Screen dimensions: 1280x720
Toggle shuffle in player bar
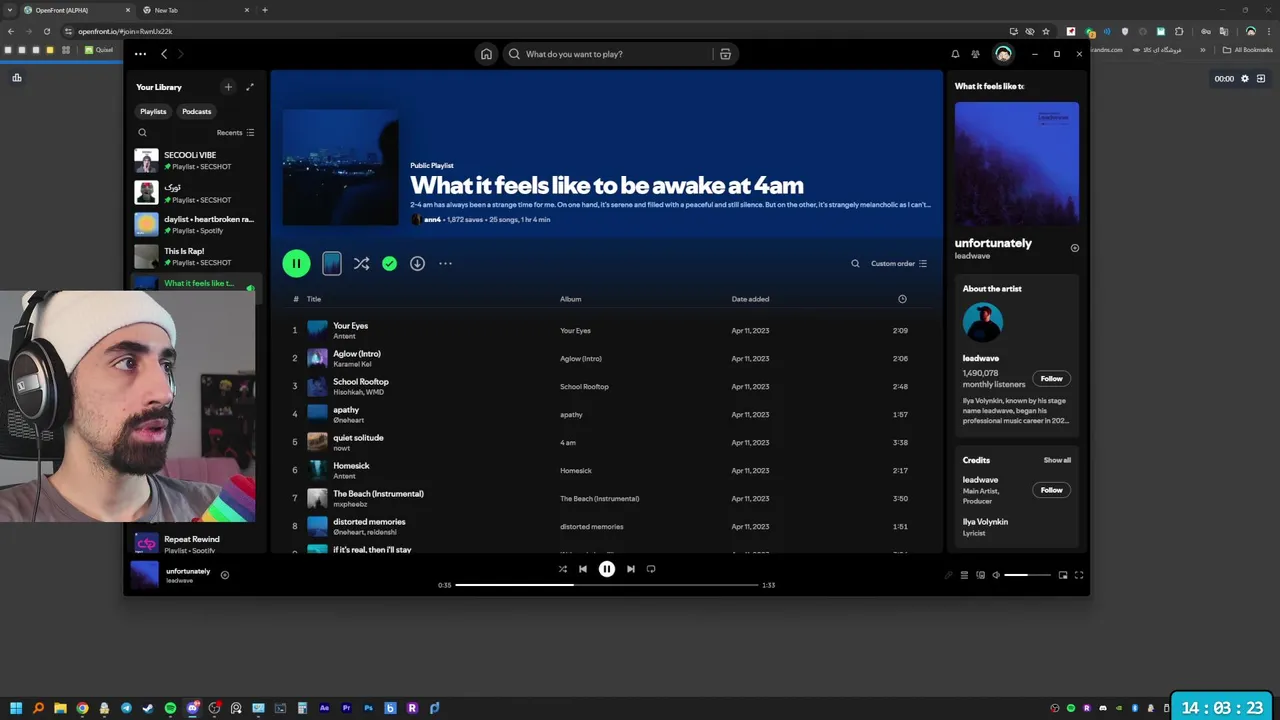click(562, 569)
